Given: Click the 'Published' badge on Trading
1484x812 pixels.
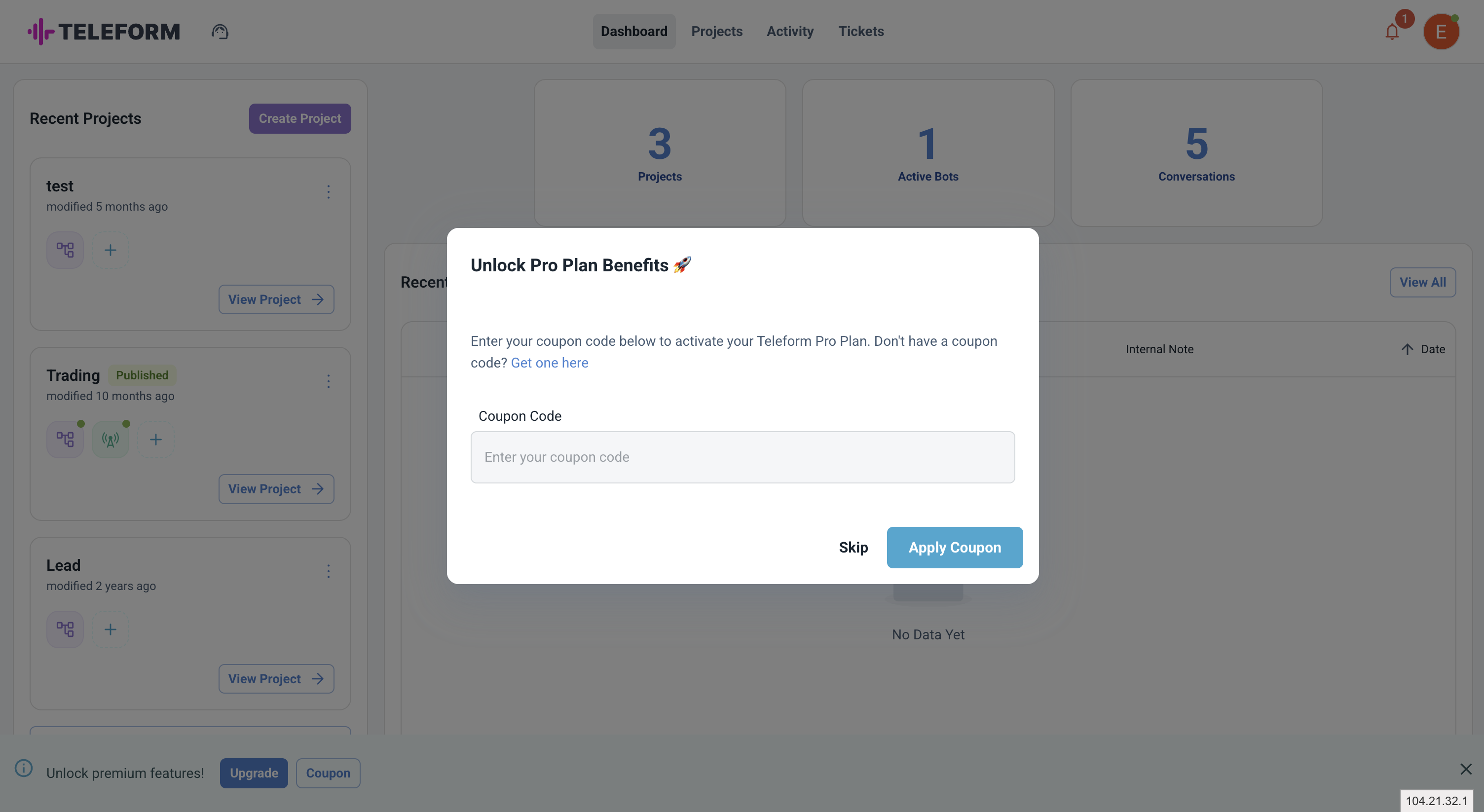Looking at the screenshot, I should pos(142,375).
